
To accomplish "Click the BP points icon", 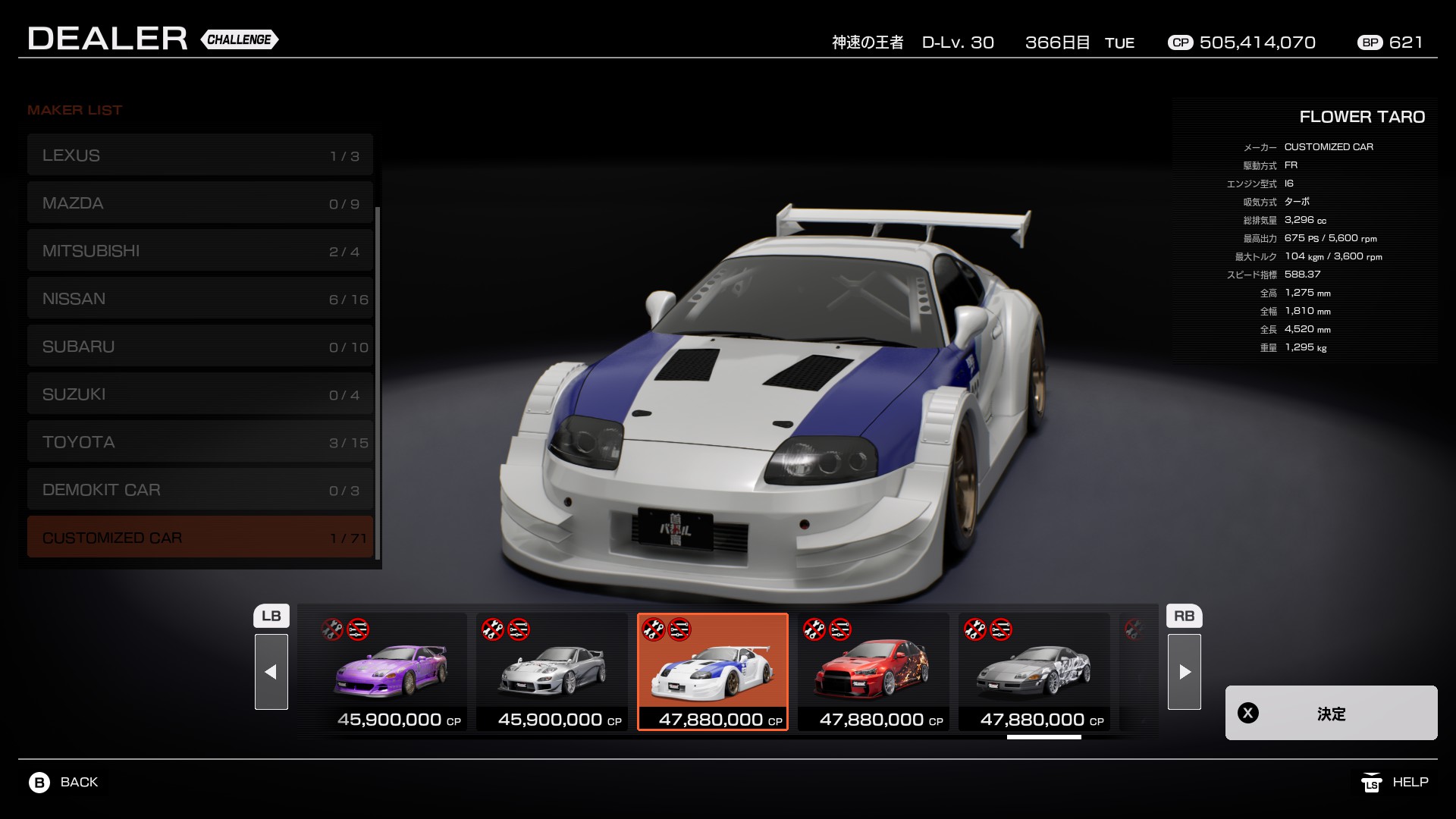I will [1370, 42].
